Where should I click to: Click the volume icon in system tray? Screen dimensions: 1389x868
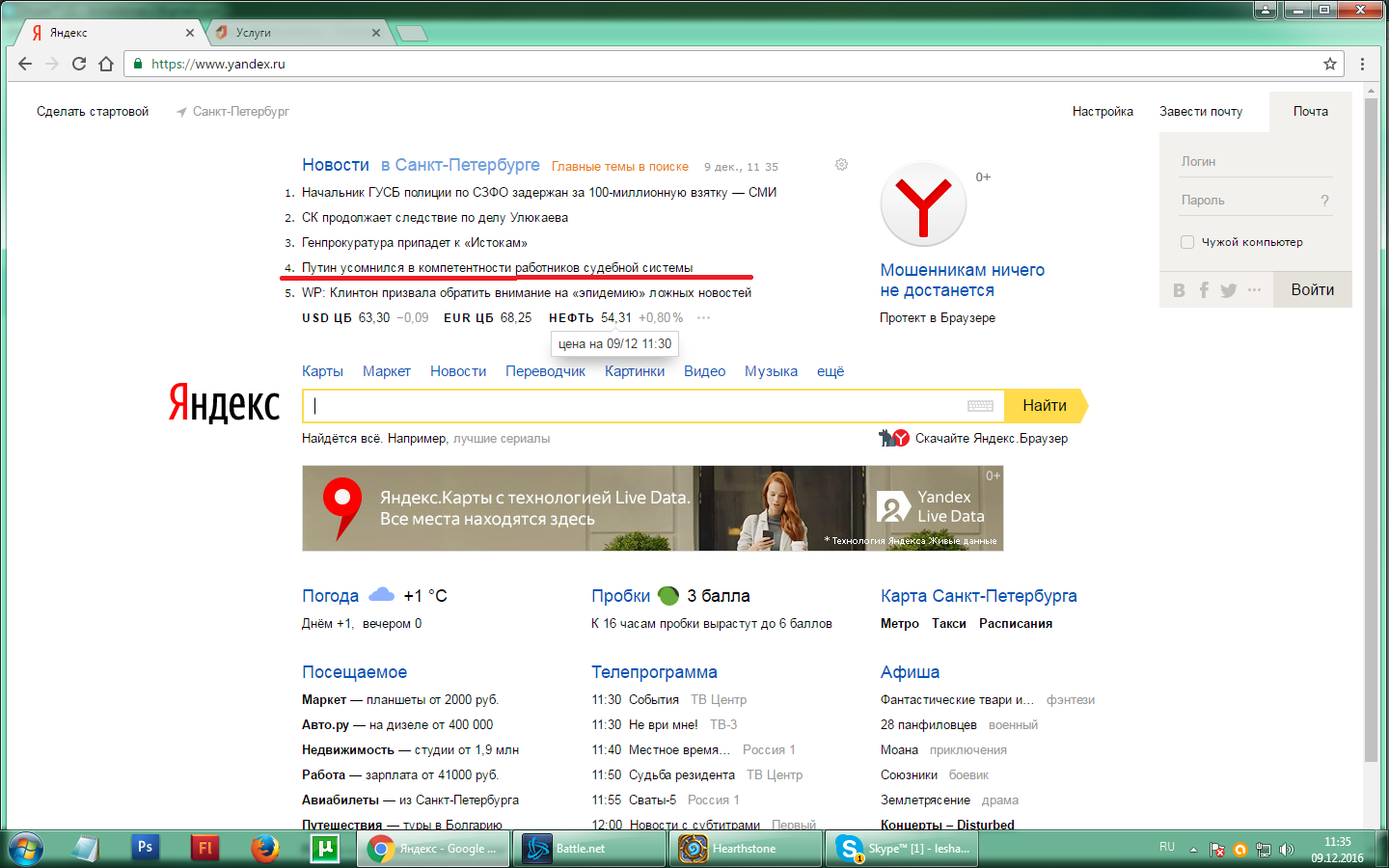point(1286,850)
